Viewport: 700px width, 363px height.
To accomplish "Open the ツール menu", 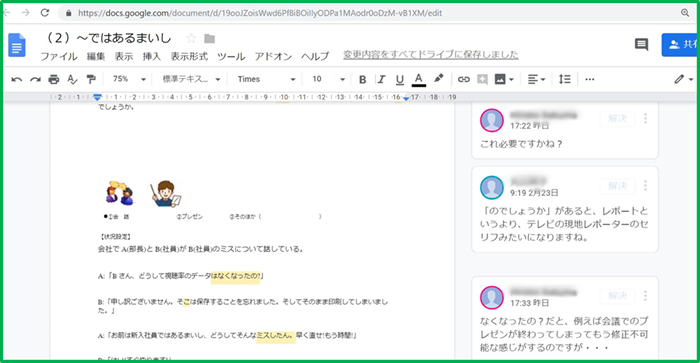I will coord(231,56).
